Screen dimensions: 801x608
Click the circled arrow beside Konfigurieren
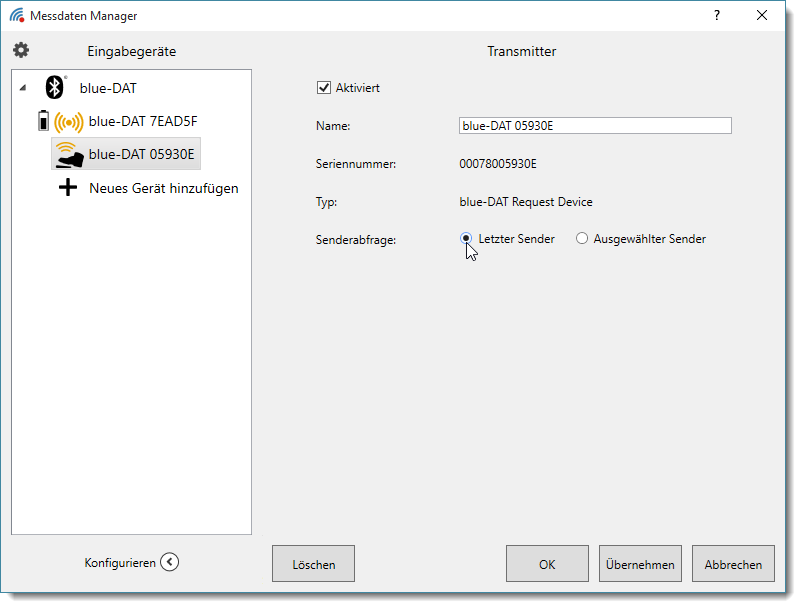(x=170, y=563)
